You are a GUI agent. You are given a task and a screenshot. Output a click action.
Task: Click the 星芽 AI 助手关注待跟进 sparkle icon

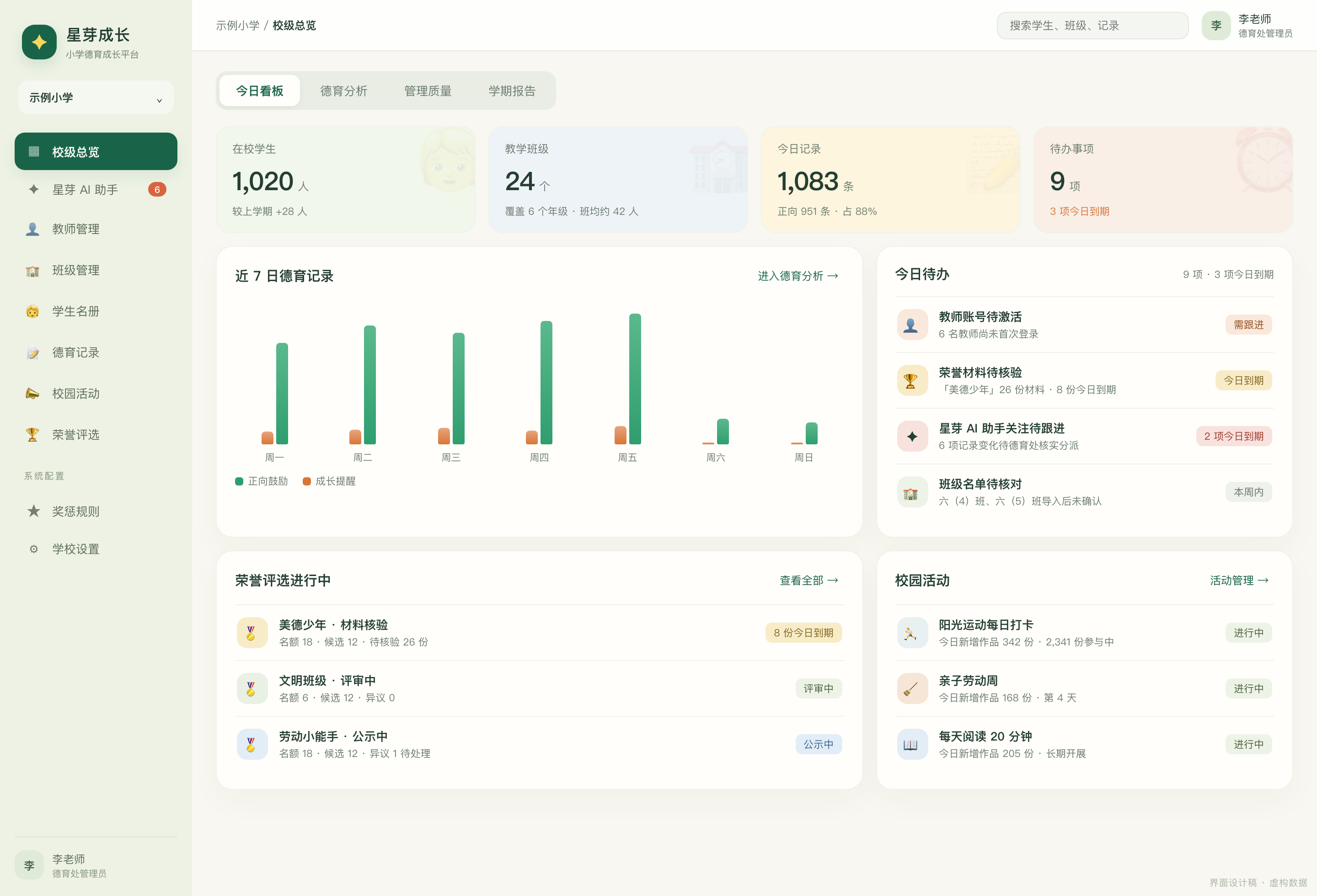pos(912,436)
